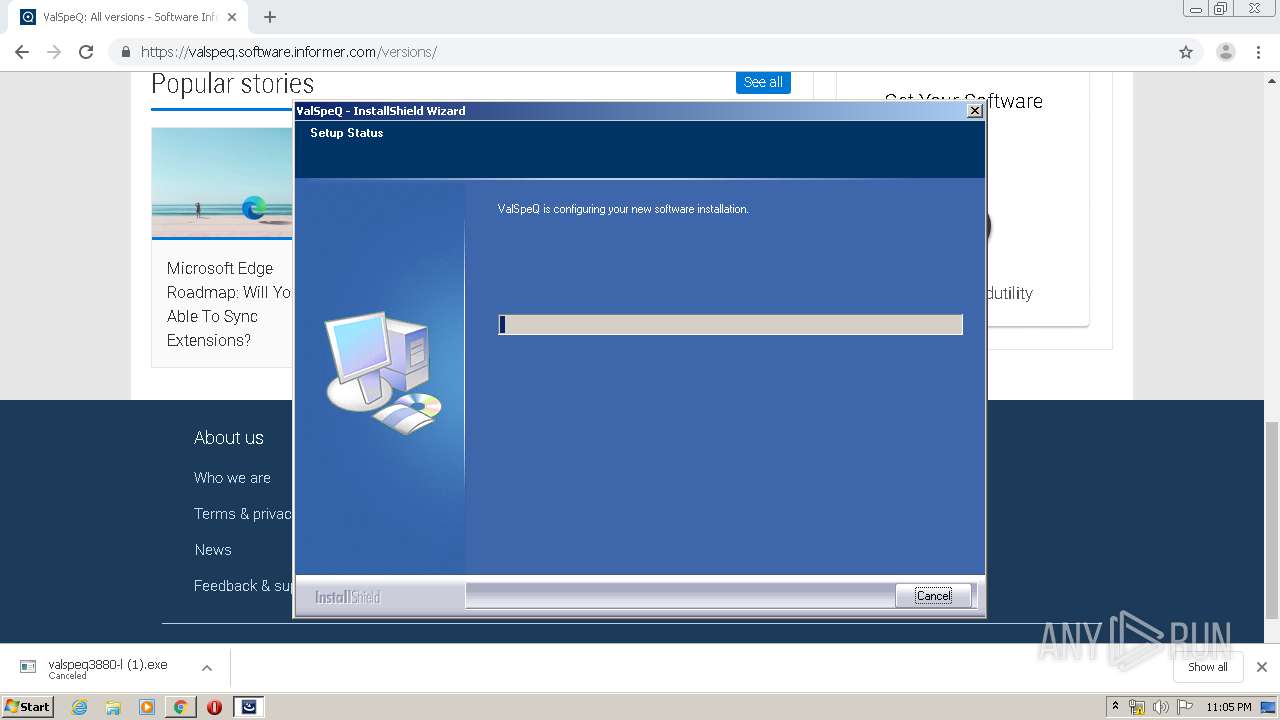1280x720 pixels.
Task: Launch Internet Explorer from taskbar
Action: tap(79, 707)
